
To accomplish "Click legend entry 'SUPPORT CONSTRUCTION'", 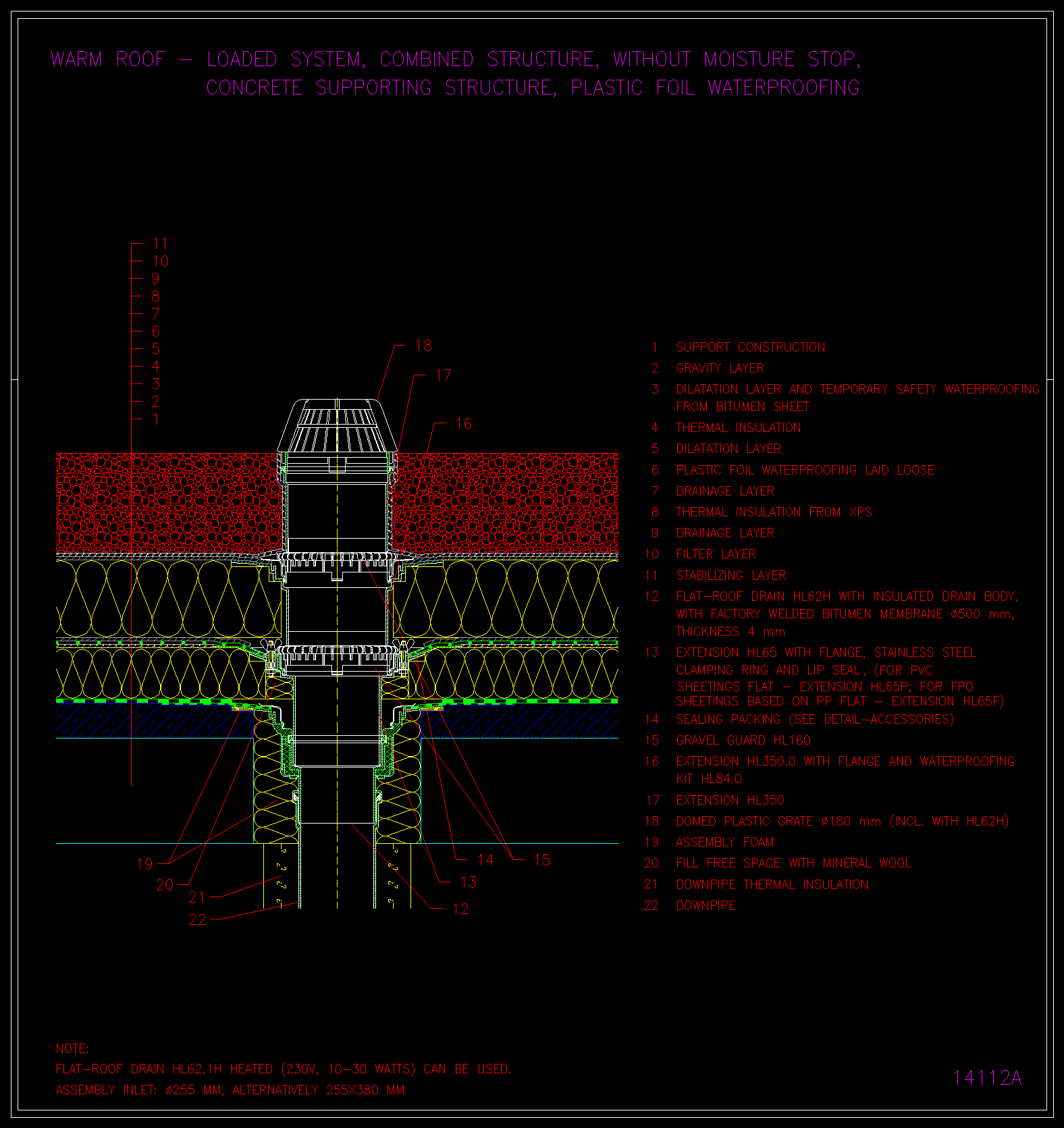I will [751, 348].
